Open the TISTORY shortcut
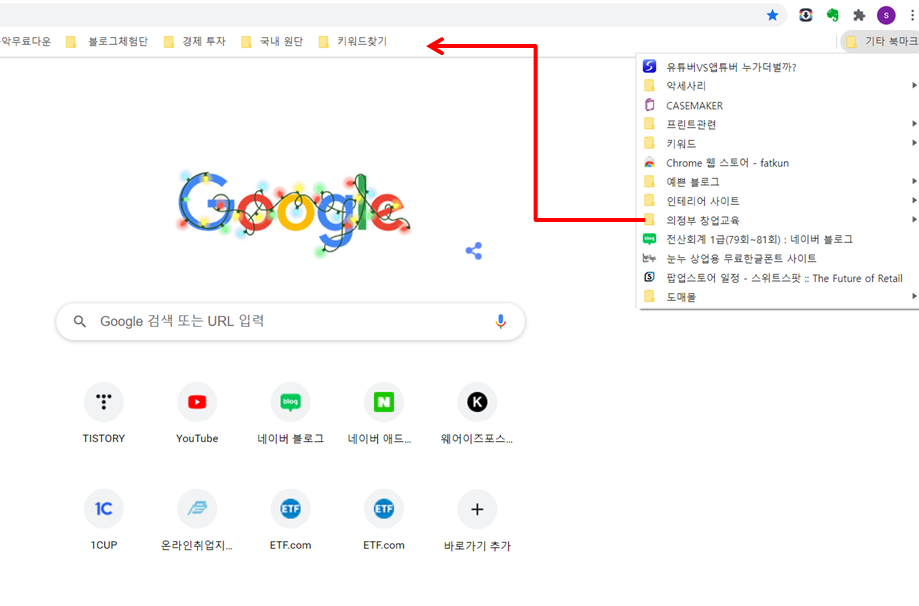Screen dimensions: 919x606 [x=104, y=414]
